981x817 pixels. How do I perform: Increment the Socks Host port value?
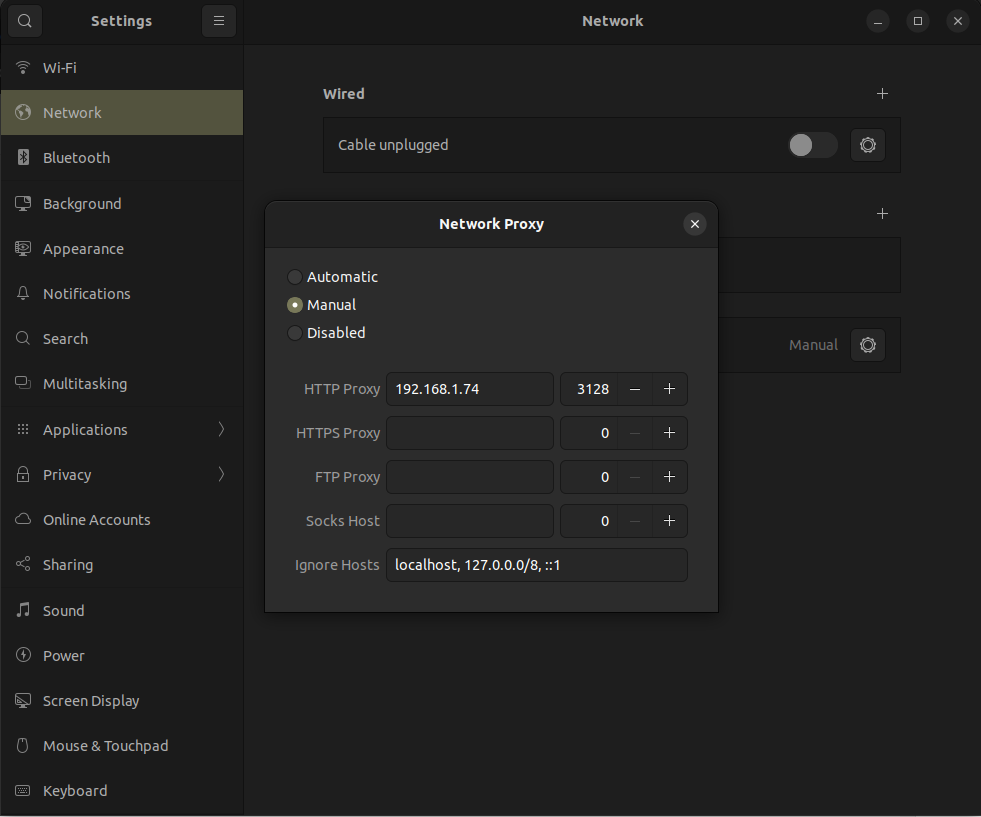point(669,521)
